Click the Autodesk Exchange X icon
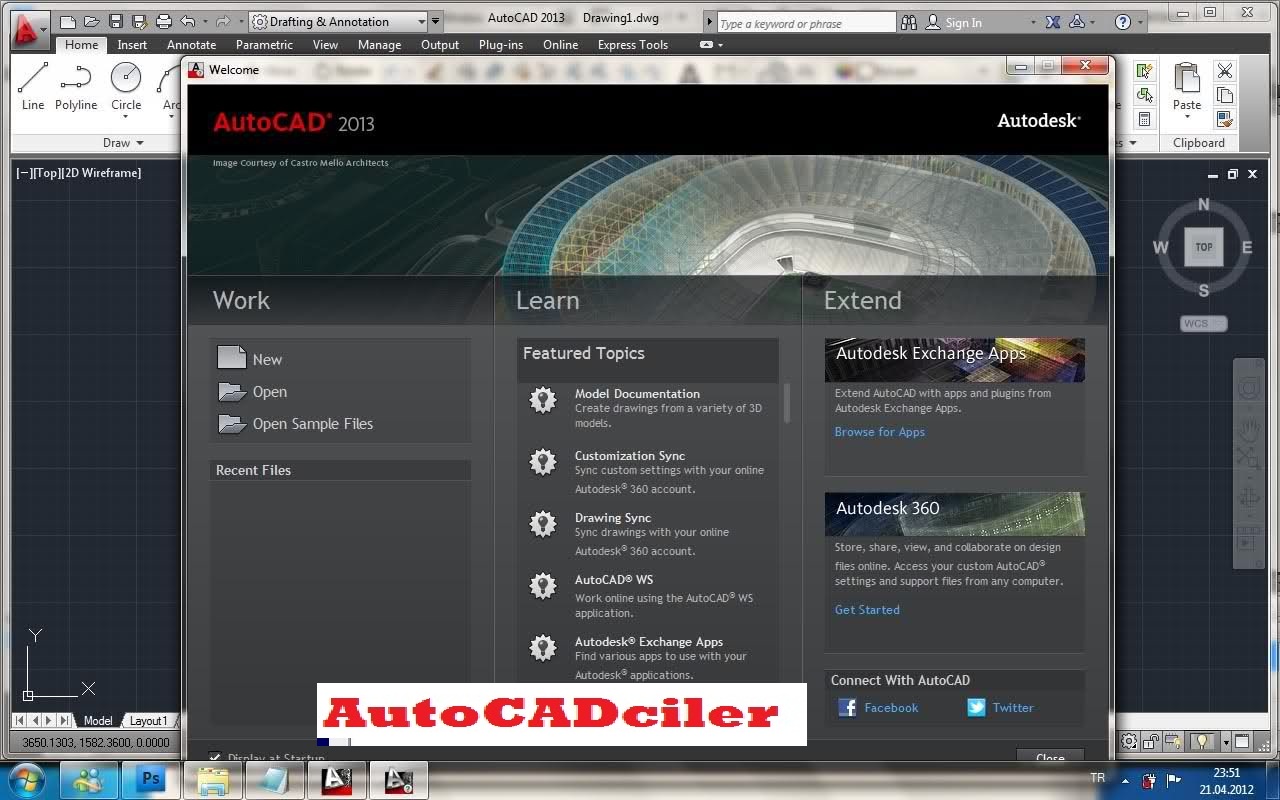 coord(1053,22)
